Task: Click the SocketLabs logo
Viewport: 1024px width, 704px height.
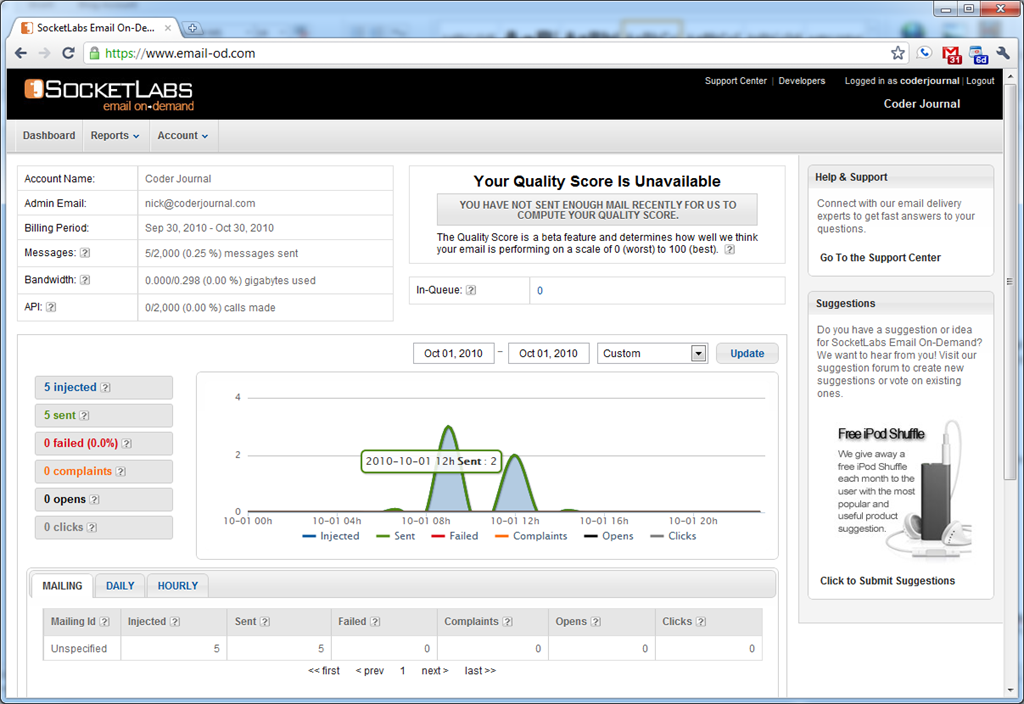Action: tap(109, 93)
